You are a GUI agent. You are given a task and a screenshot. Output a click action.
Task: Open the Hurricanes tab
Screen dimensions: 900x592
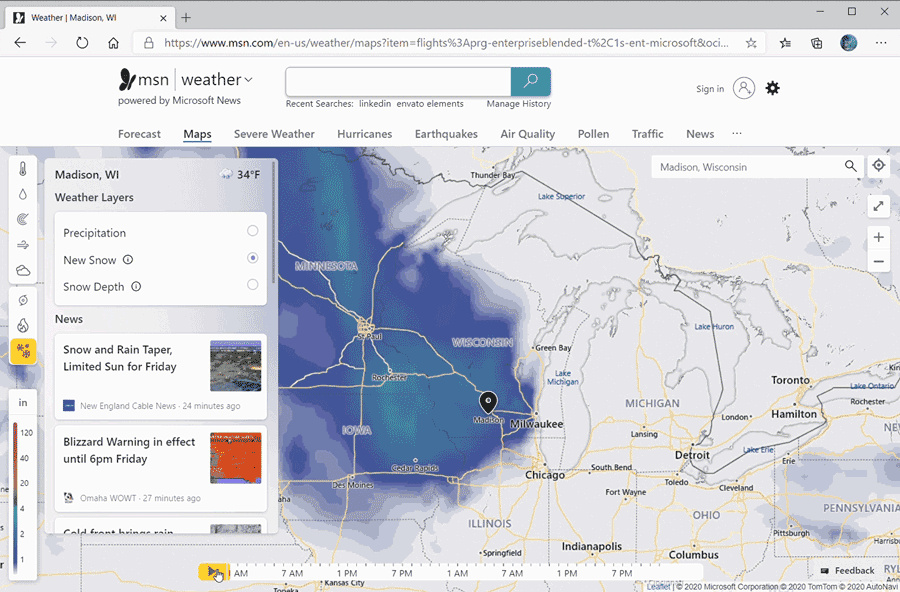click(x=364, y=134)
